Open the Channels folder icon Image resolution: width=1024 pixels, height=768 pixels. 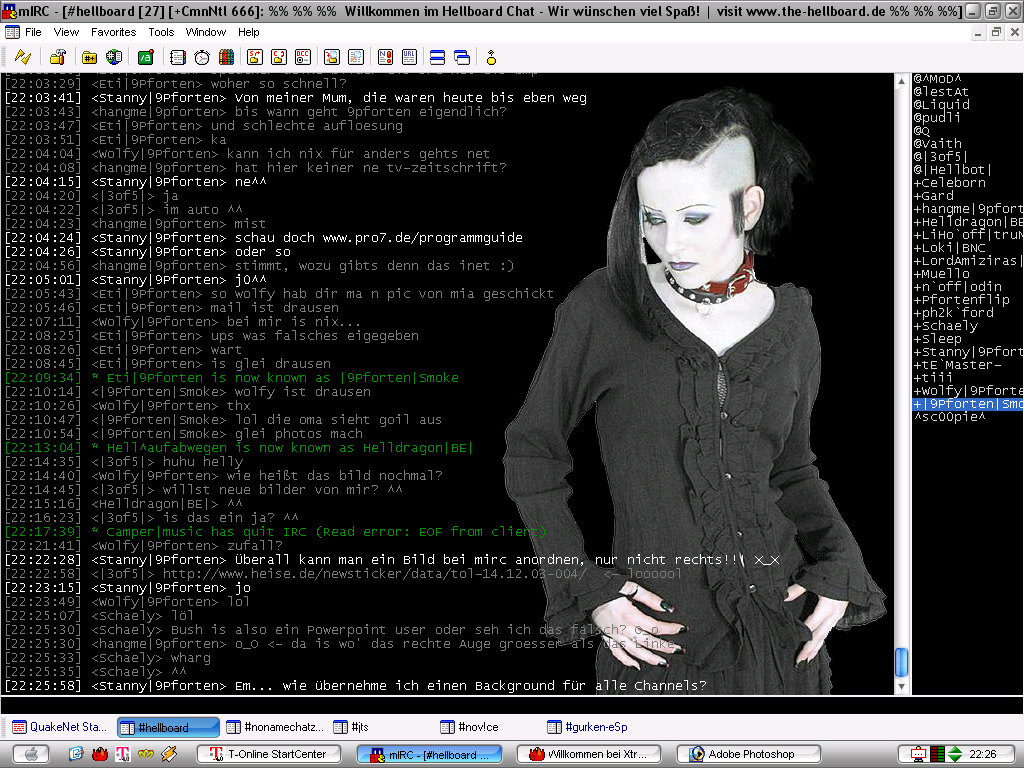(88, 57)
